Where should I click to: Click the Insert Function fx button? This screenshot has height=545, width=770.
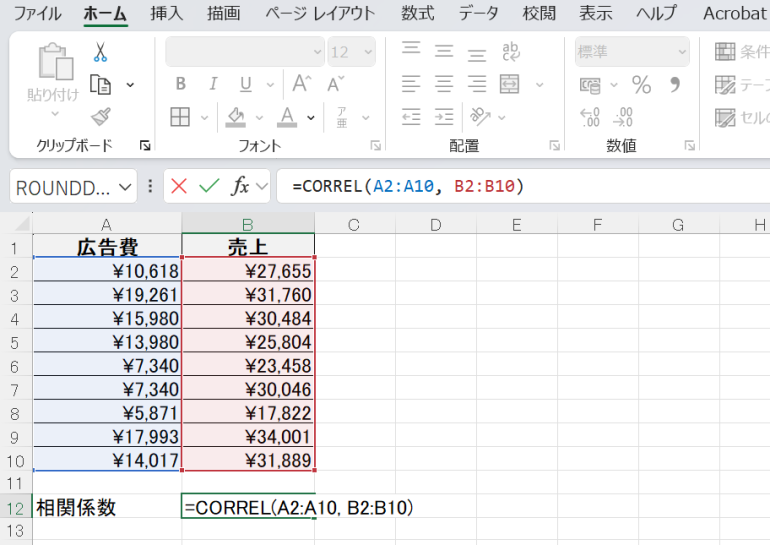(240, 186)
